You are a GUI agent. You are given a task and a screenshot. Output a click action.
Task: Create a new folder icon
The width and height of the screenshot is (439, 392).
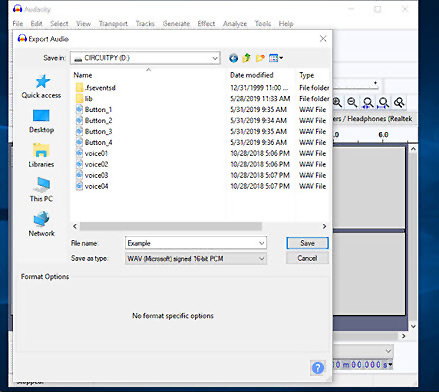tap(260, 58)
